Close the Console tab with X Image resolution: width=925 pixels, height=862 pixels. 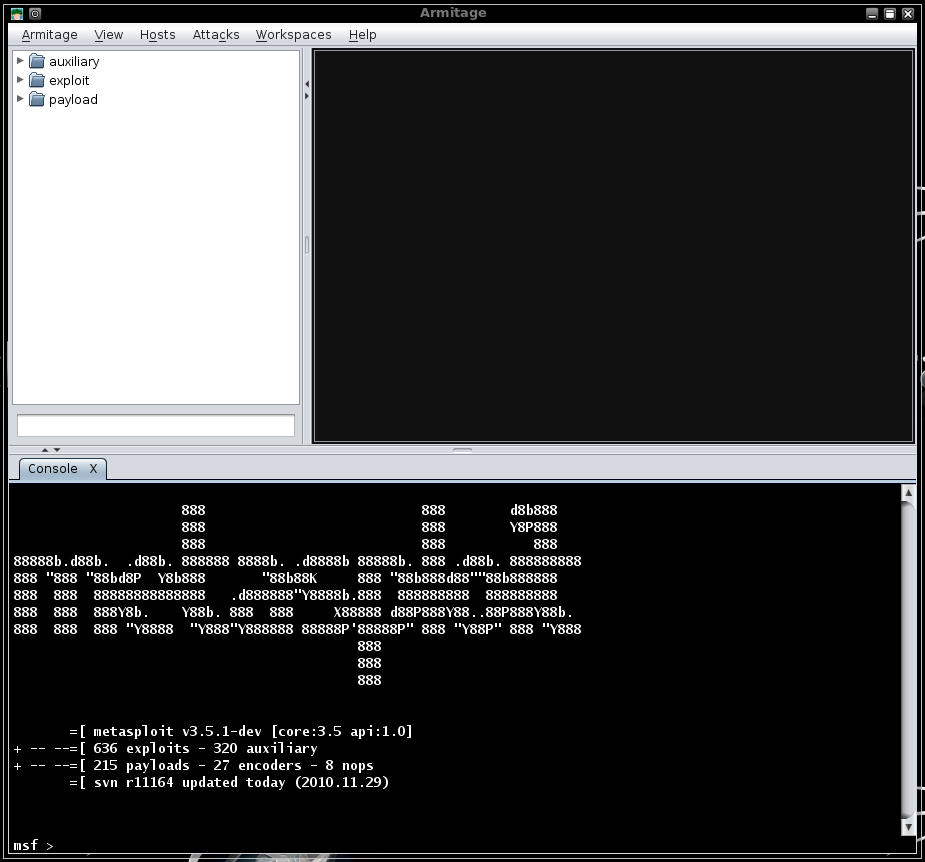(93, 468)
